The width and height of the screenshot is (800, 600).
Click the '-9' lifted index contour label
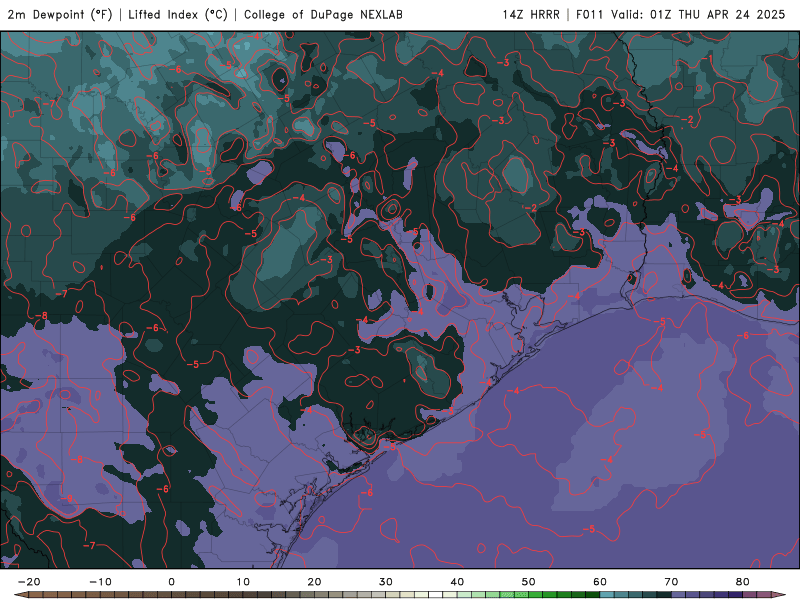[x=66, y=498]
